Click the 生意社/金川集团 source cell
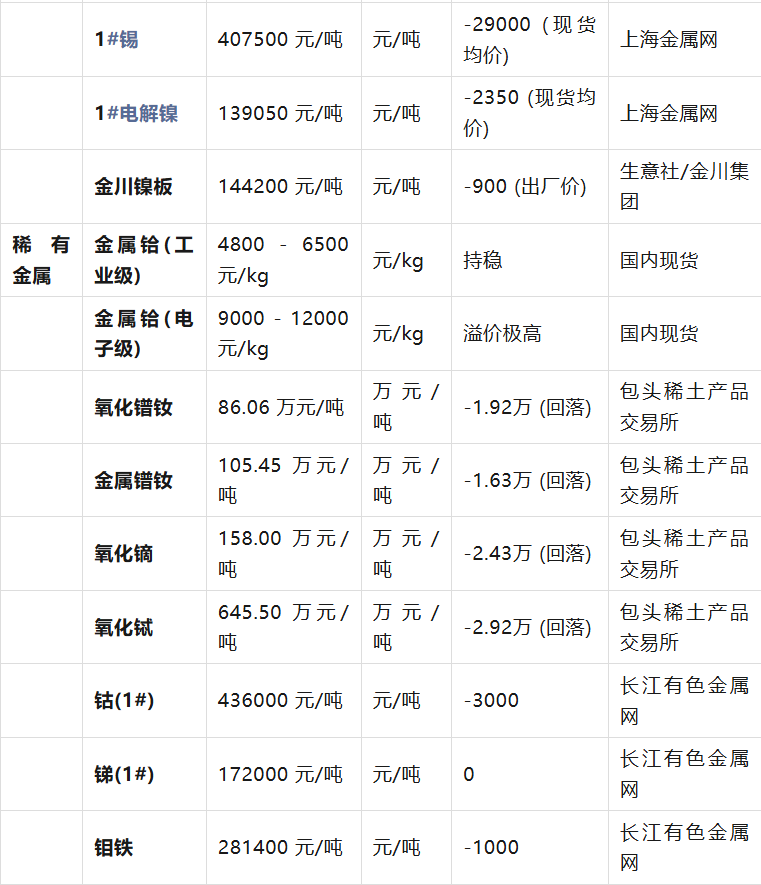Viewport: 761px width, 885px height. [684, 187]
